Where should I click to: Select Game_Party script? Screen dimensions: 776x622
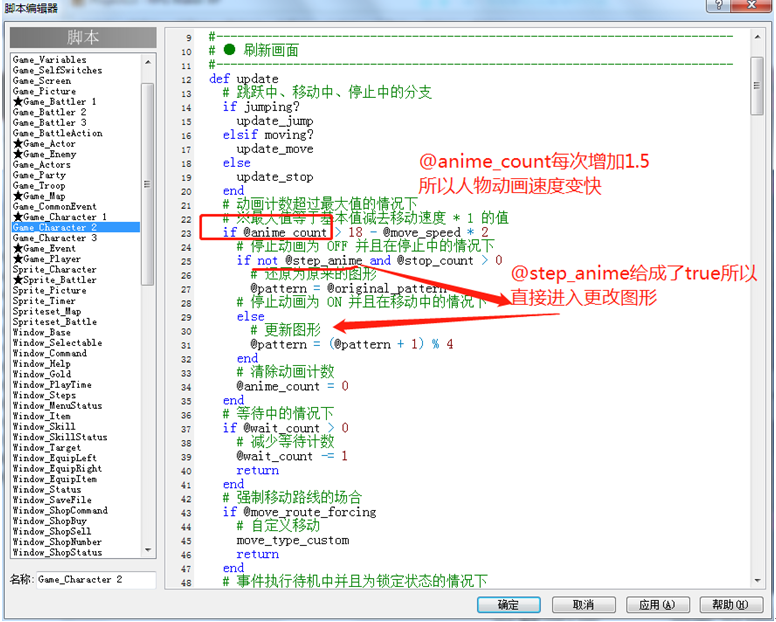click(x=39, y=175)
